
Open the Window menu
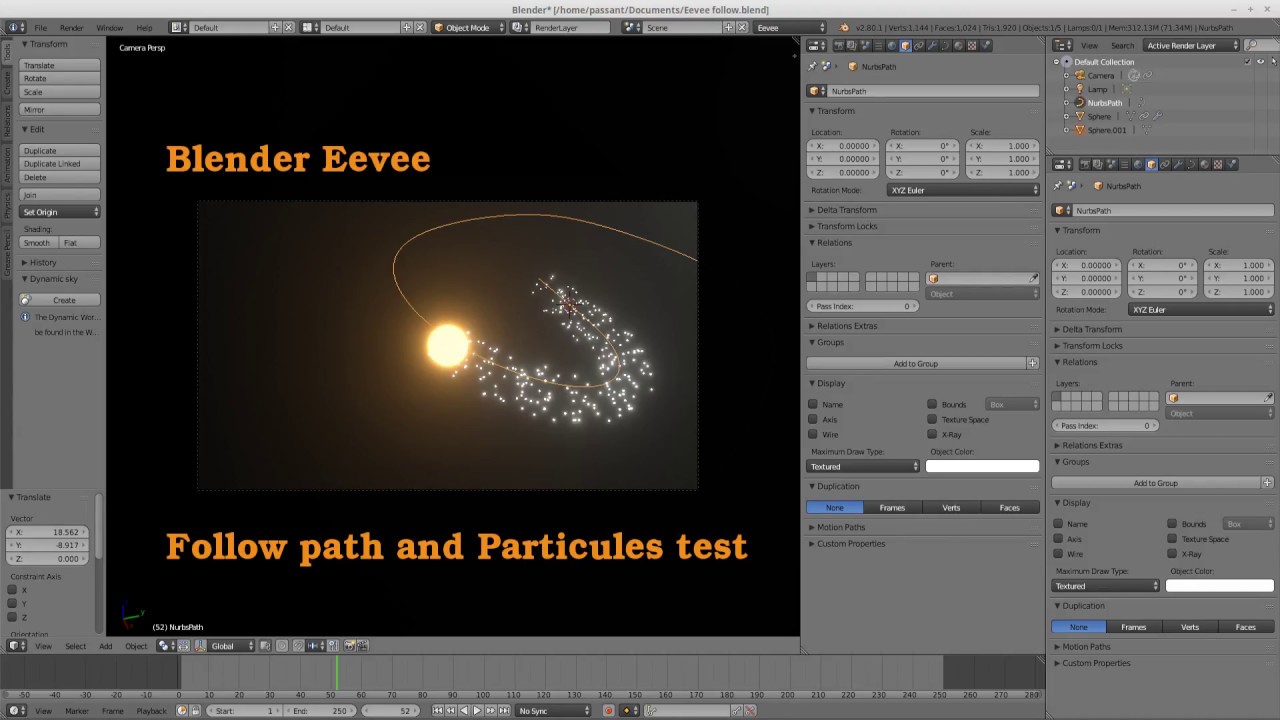[x=109, y=27]
